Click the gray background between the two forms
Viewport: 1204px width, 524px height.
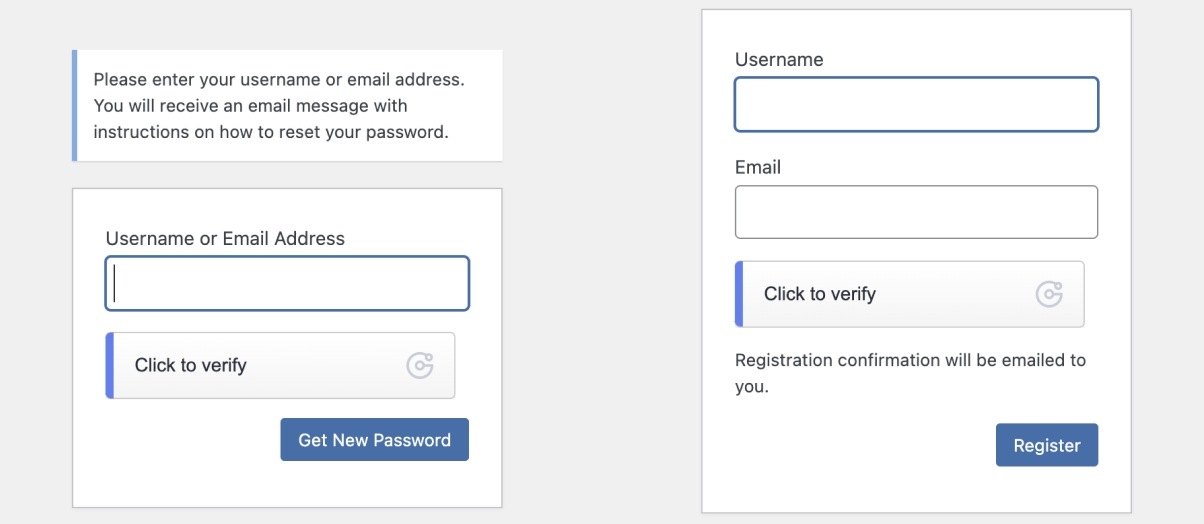tap(600, 260)
